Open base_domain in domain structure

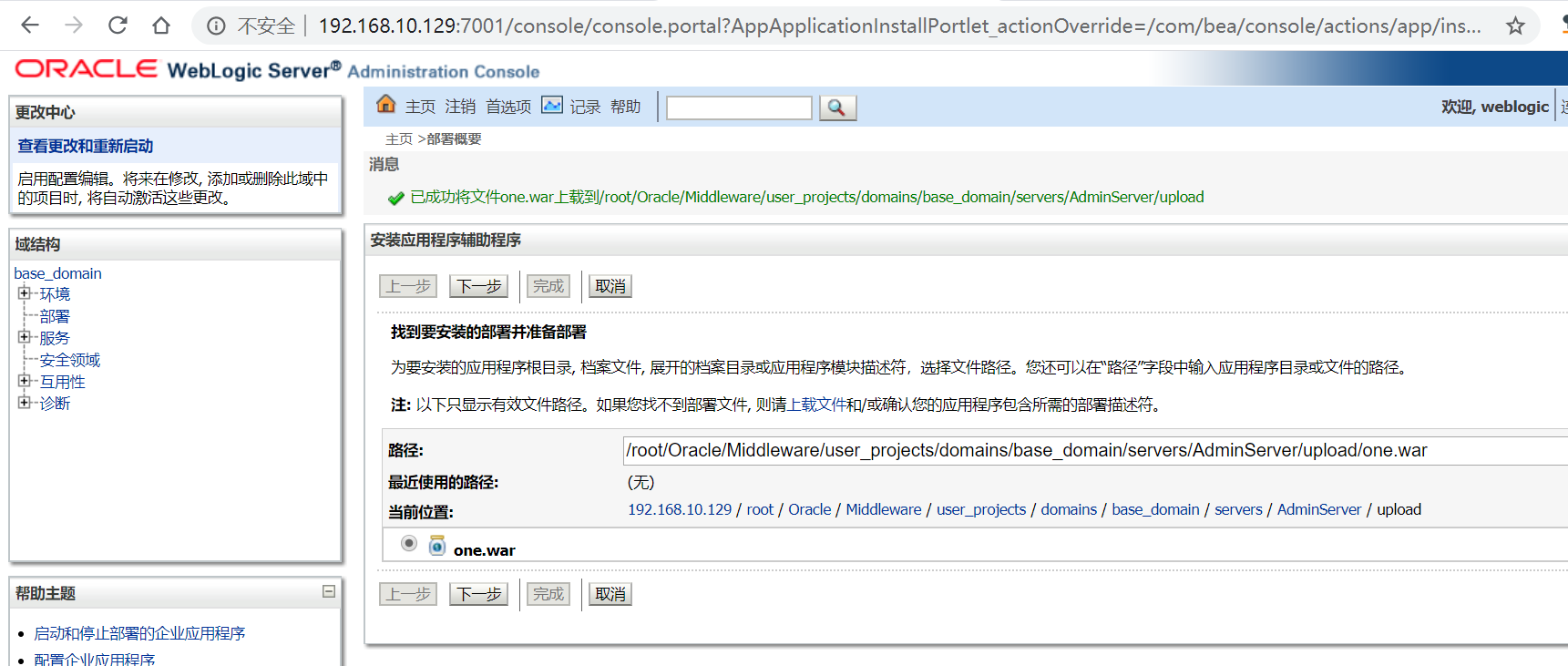57,273
